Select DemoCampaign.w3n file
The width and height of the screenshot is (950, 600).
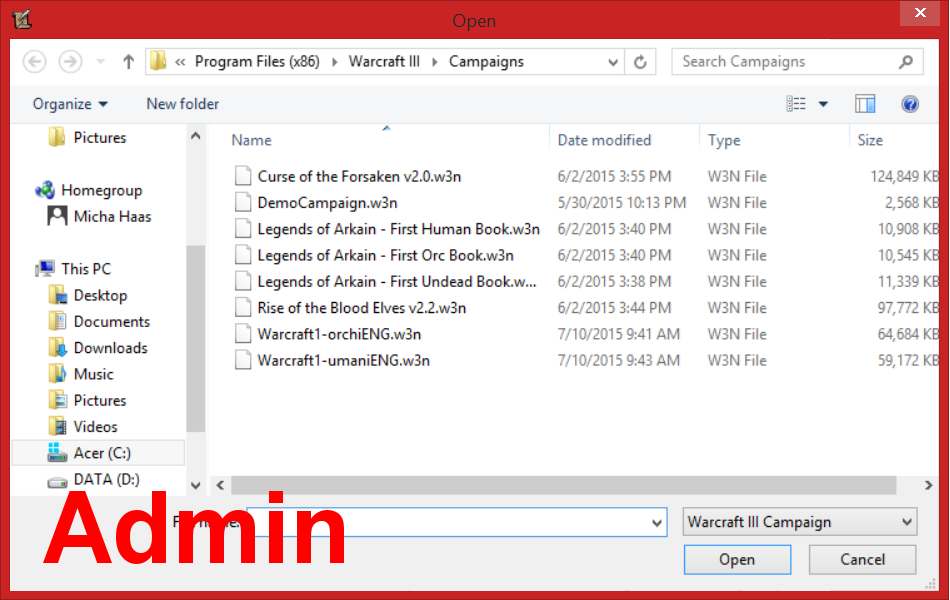pyautogui.click(x=327, y=203)
